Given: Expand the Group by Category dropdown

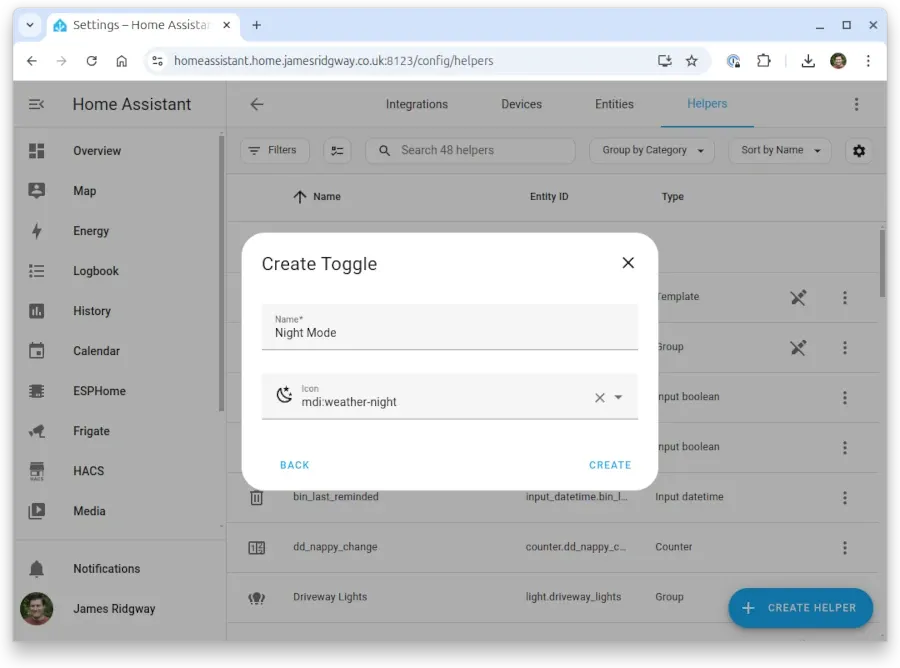Looking at the screenshot, I should point(651,150).
